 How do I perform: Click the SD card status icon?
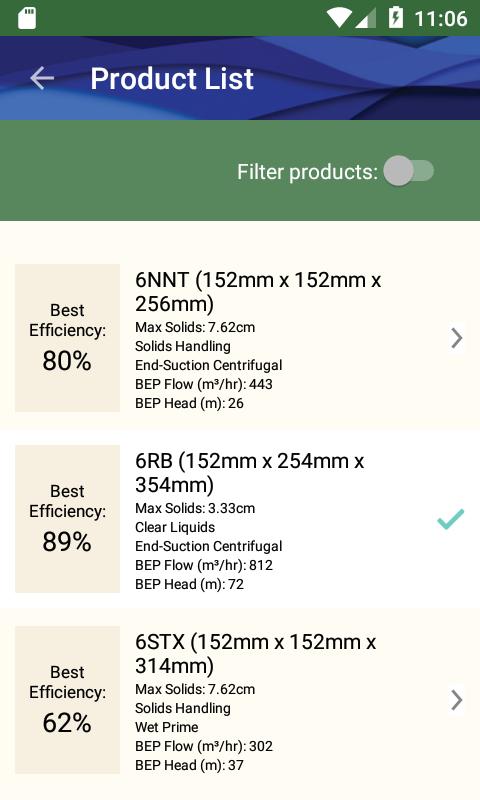(27, 18)
